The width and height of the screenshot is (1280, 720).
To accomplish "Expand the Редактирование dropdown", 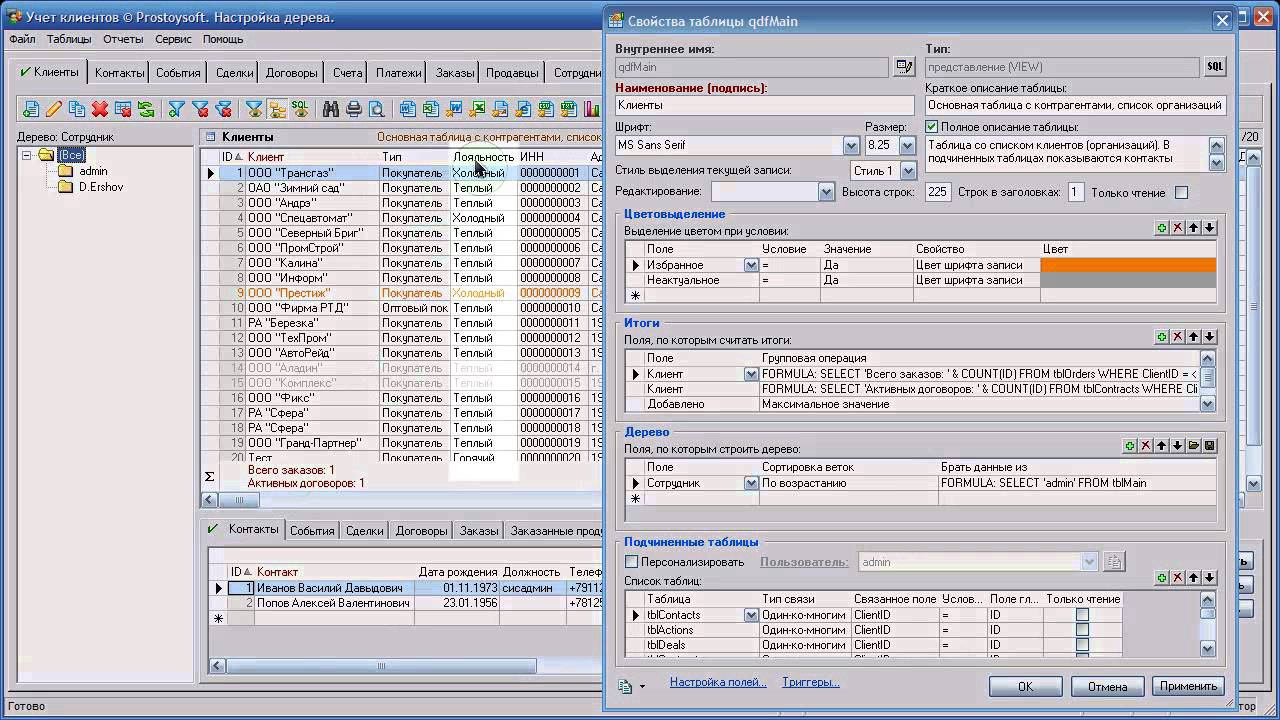I will coord(825,192).
